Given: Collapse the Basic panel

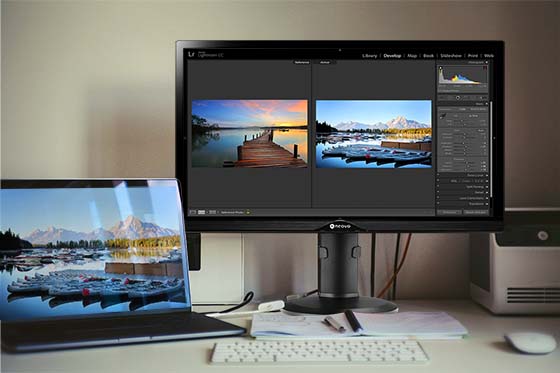Looking at the screenshot, I should [x=486, y=104].
